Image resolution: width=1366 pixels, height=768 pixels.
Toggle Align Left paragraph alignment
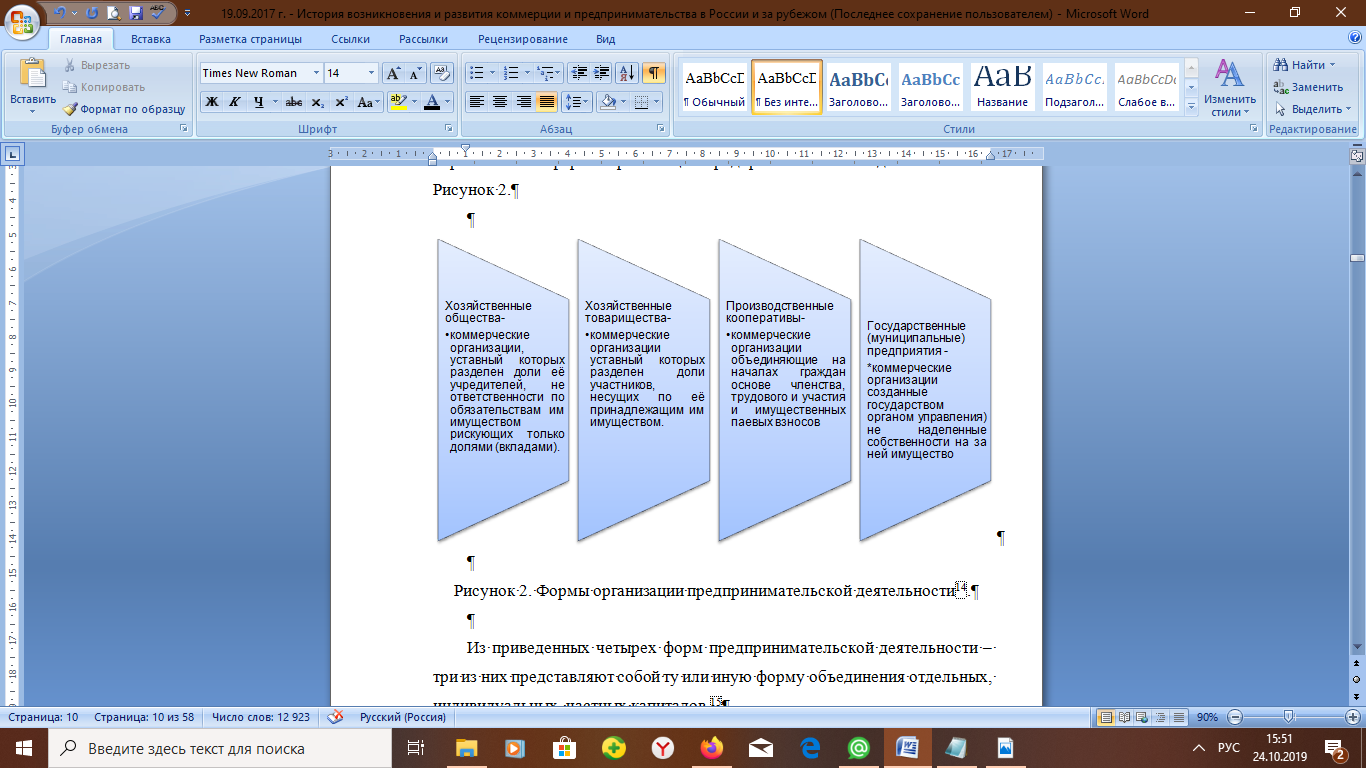(476, 102)
